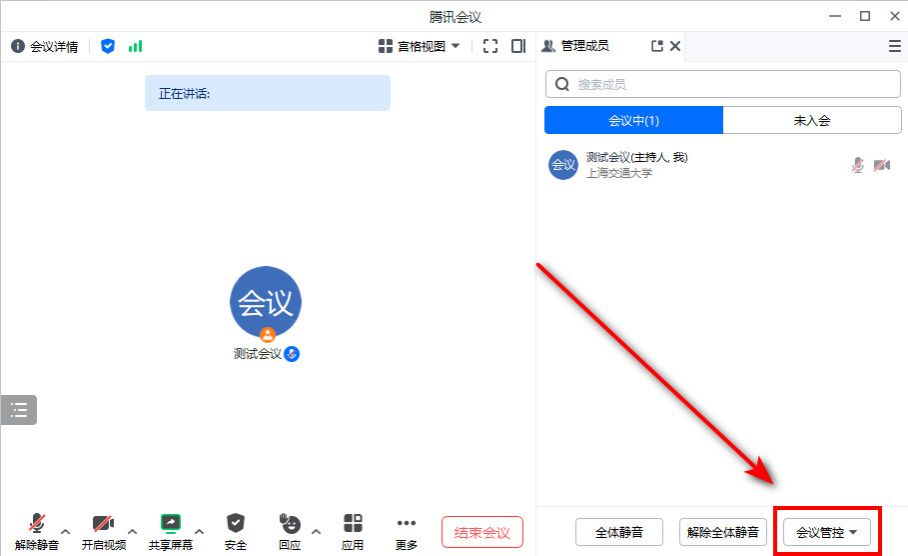
Task: Click the magnifier icon in search box
Action: pos(562,85)
